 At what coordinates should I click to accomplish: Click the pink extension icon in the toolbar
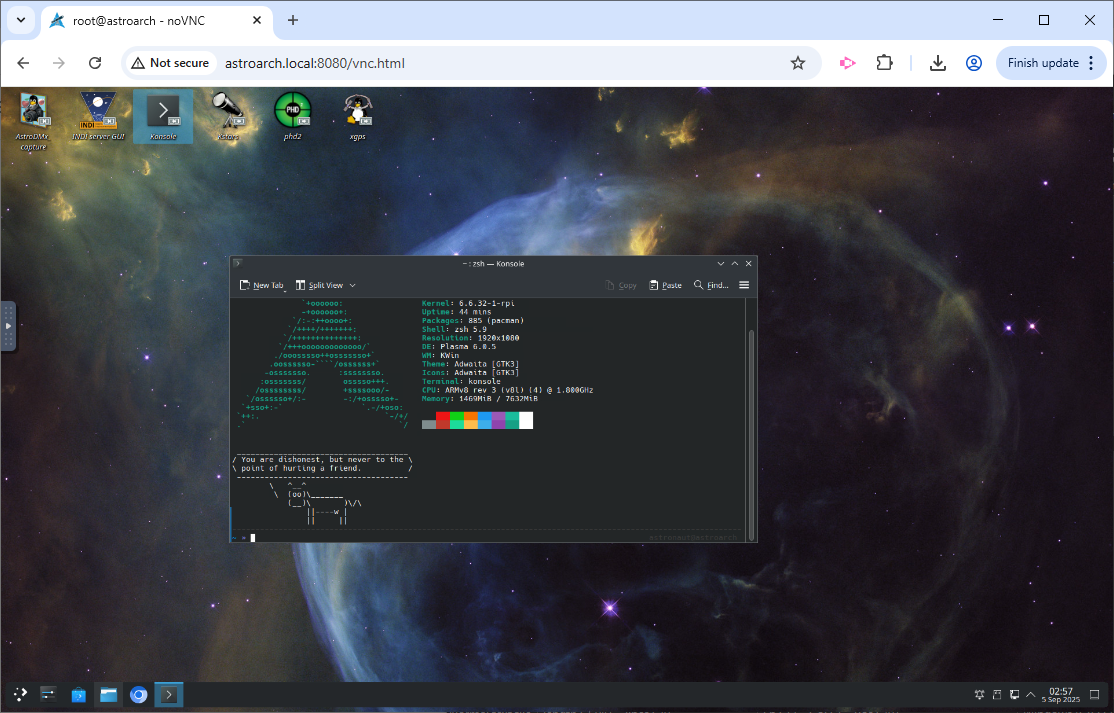847,63
